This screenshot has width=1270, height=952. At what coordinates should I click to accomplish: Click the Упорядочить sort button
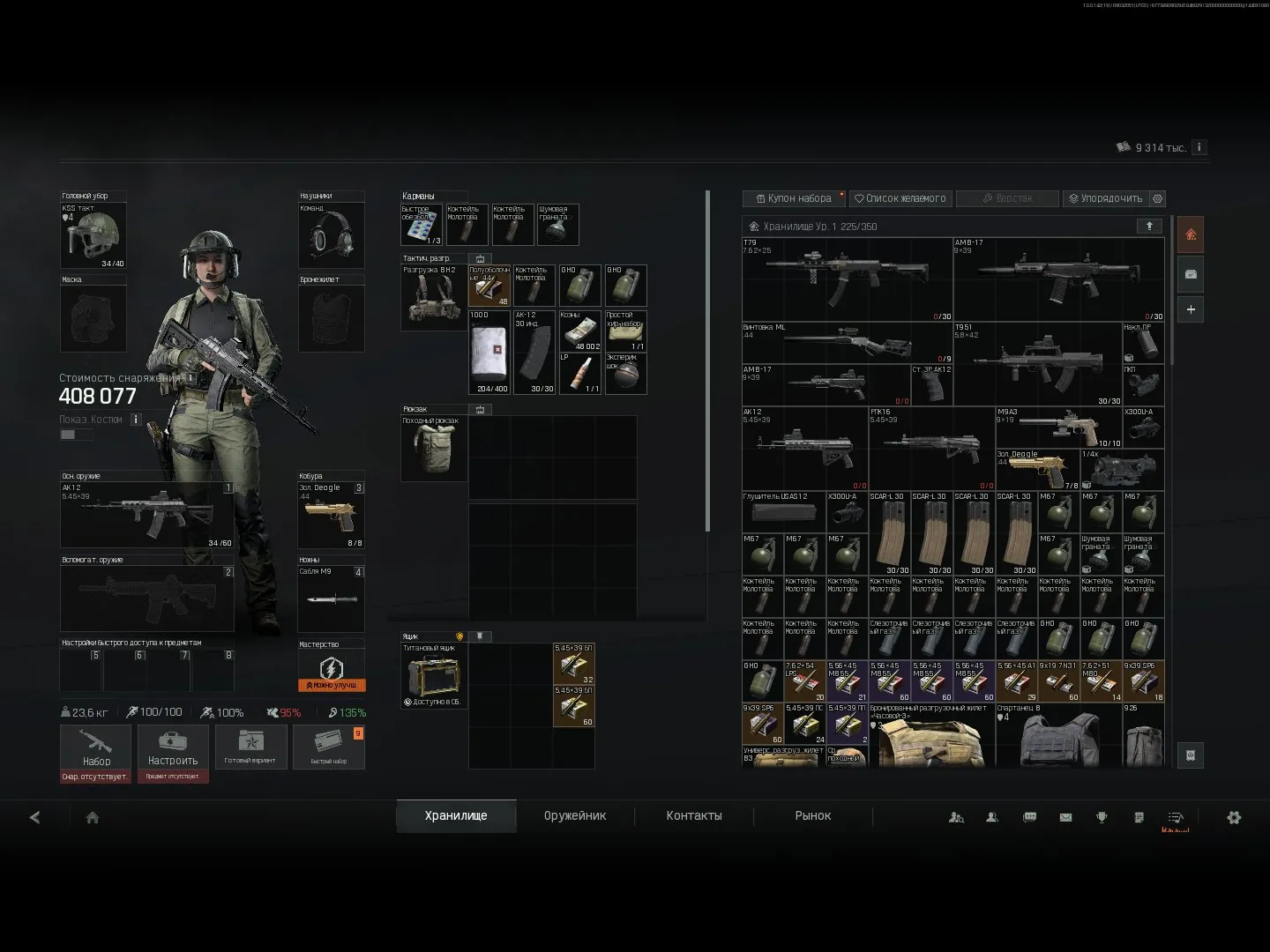coord(1105,198)
